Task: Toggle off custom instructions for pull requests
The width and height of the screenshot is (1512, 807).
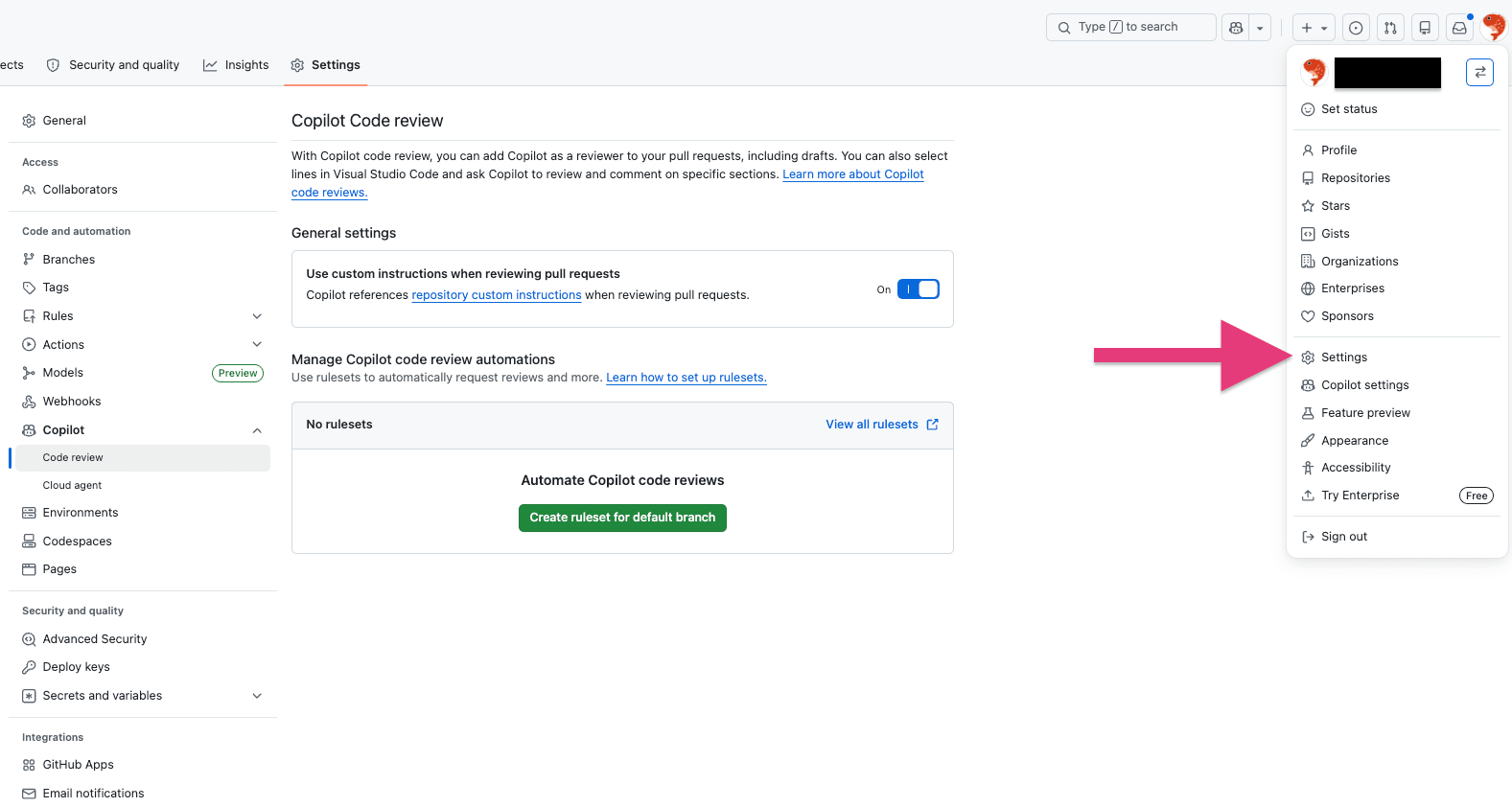Action: 918,289
